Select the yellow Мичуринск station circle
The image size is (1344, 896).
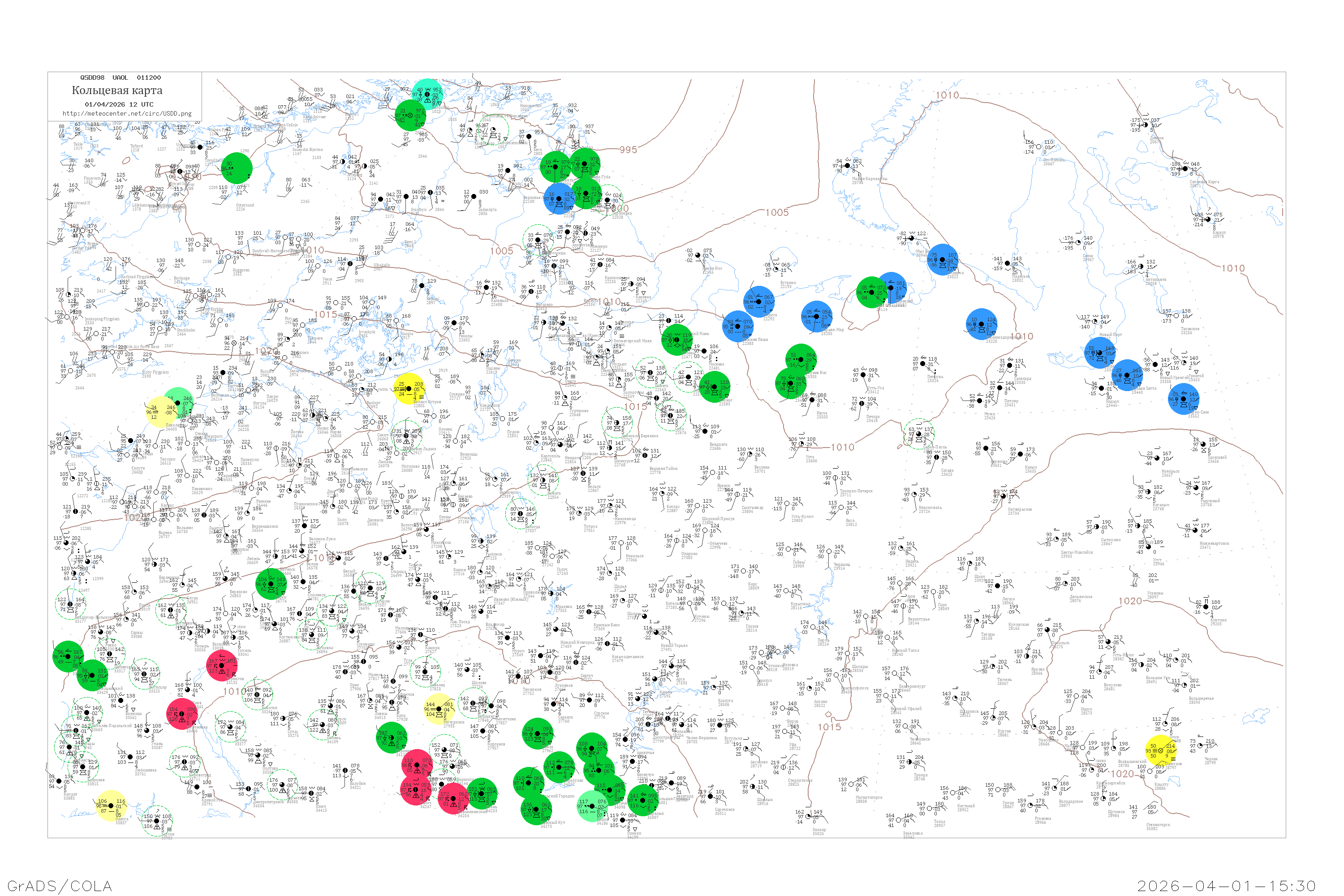pyautogui.click(x=439, y=709)
